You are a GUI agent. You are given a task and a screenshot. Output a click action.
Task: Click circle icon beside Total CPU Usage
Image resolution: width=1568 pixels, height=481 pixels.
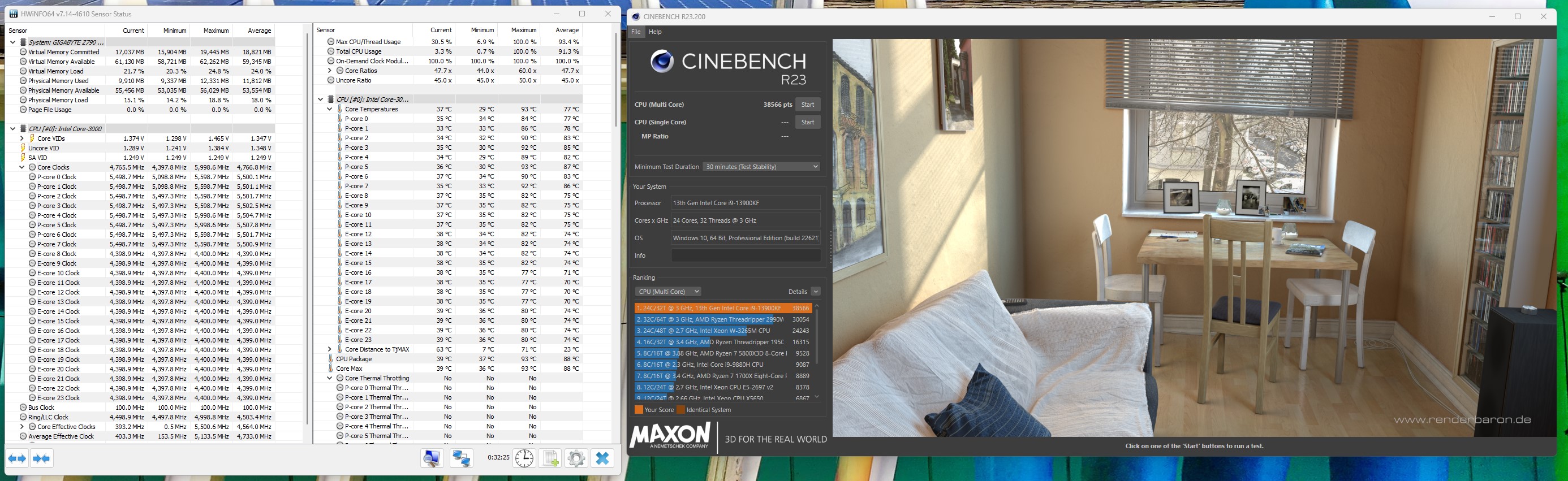[330, 51]
